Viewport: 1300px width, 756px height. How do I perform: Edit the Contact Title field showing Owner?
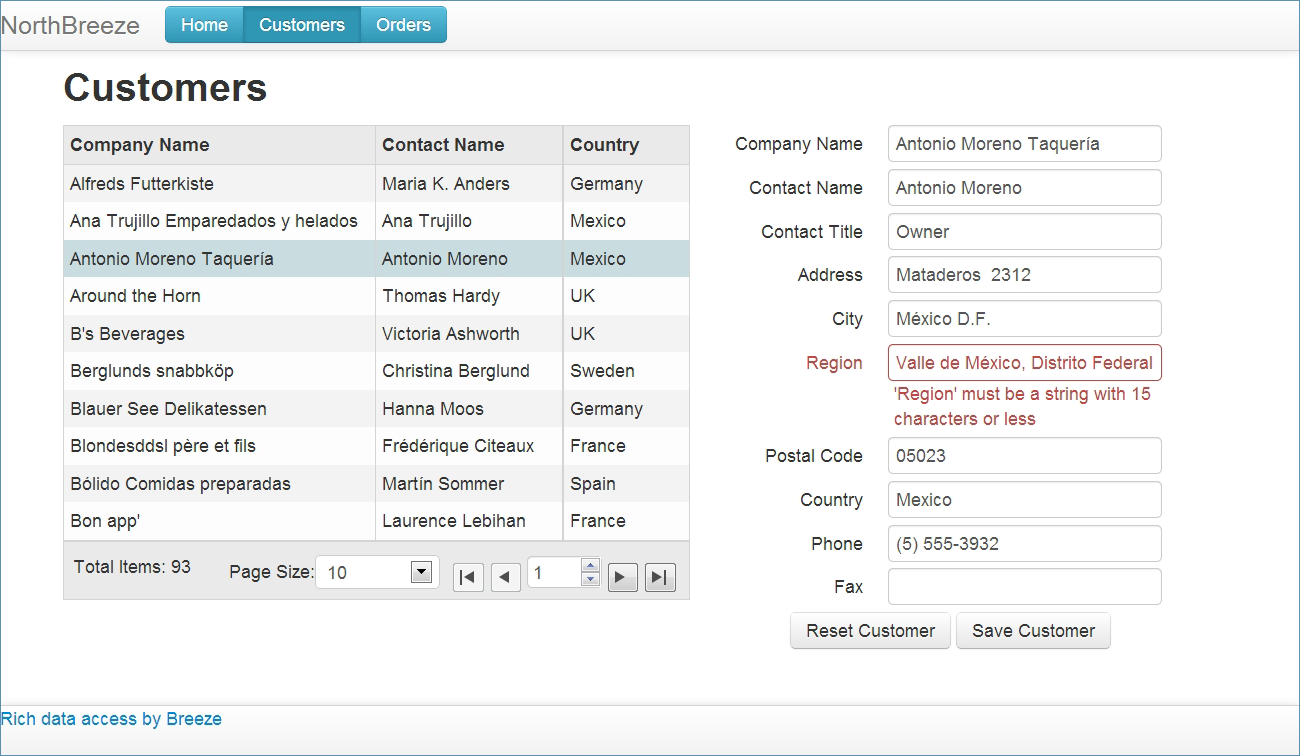pyautogui.click(x=1024, y=231)
